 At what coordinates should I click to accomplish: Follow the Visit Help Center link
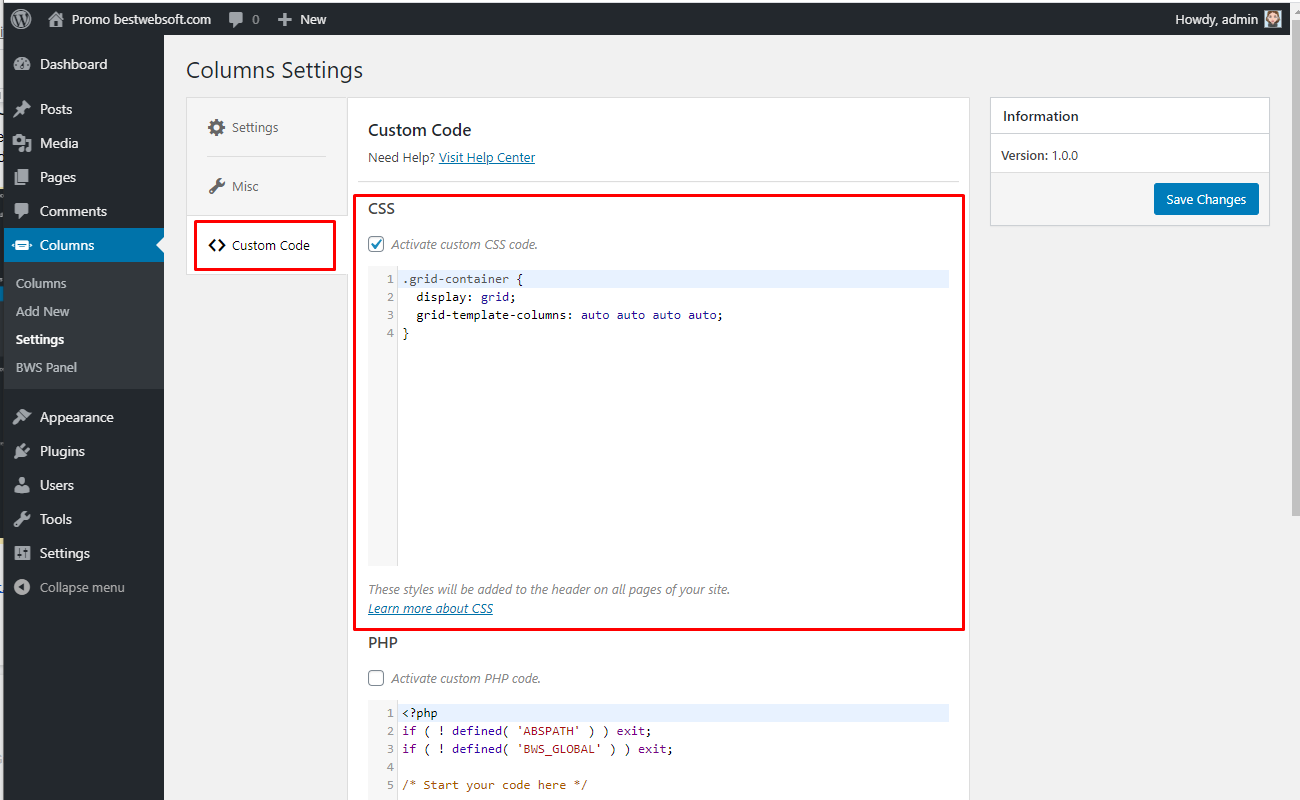coord(487,157)
